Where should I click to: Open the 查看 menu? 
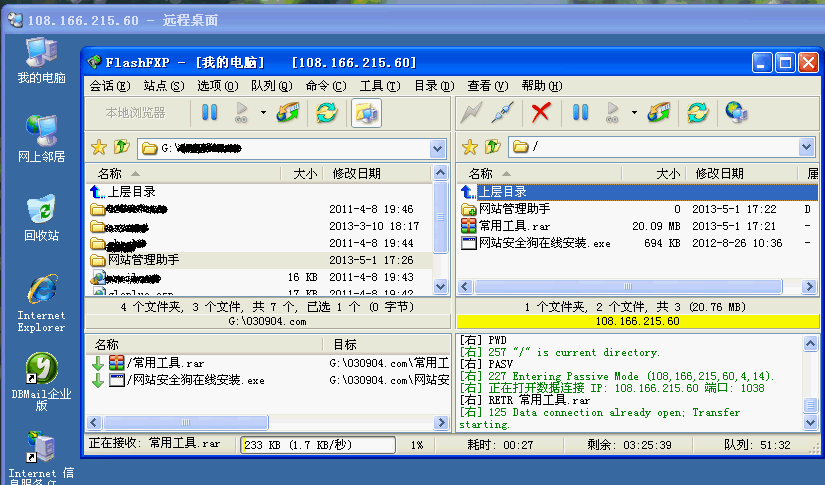coord(488,86)
